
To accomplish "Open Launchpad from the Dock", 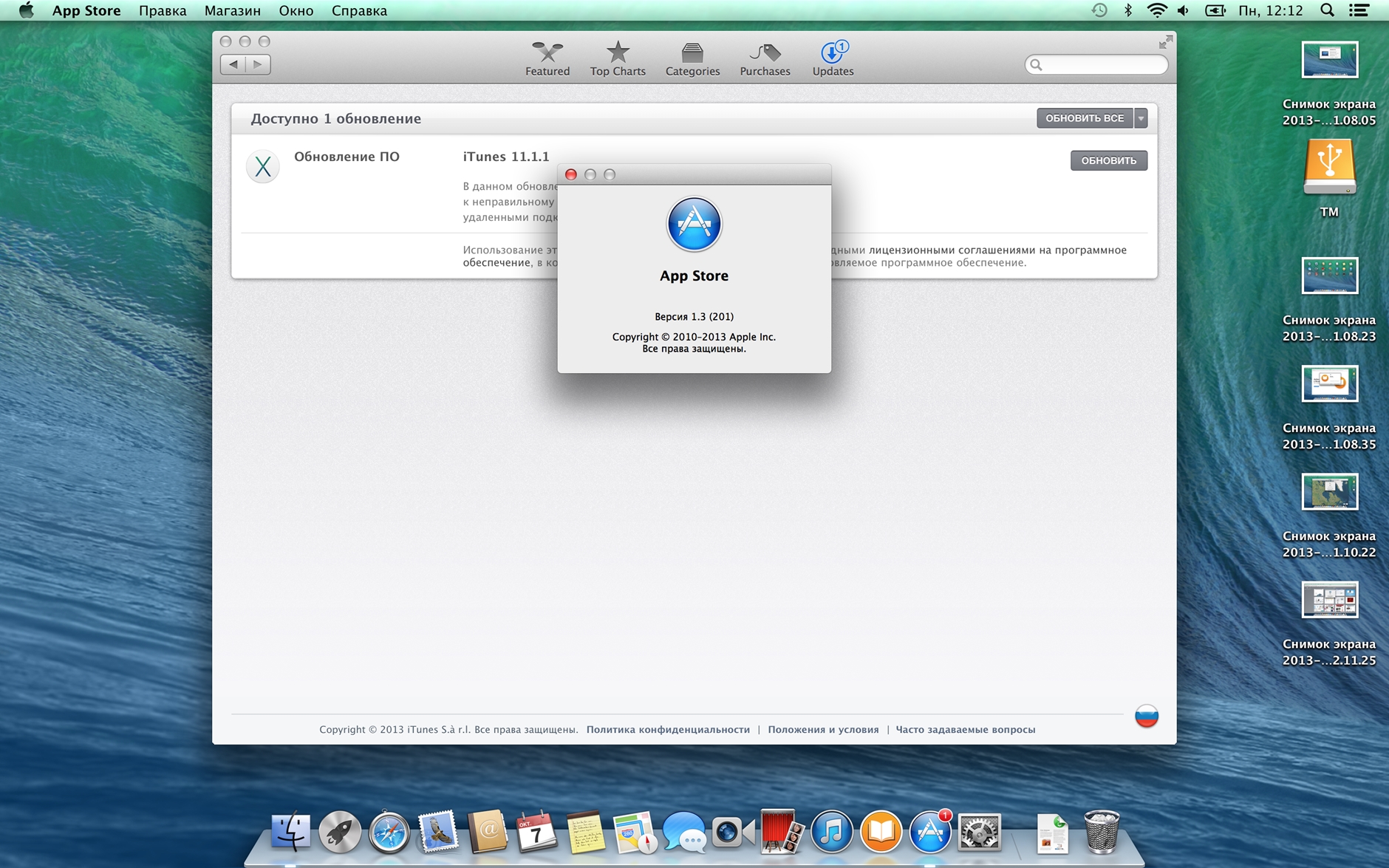I will pos(340,833).
